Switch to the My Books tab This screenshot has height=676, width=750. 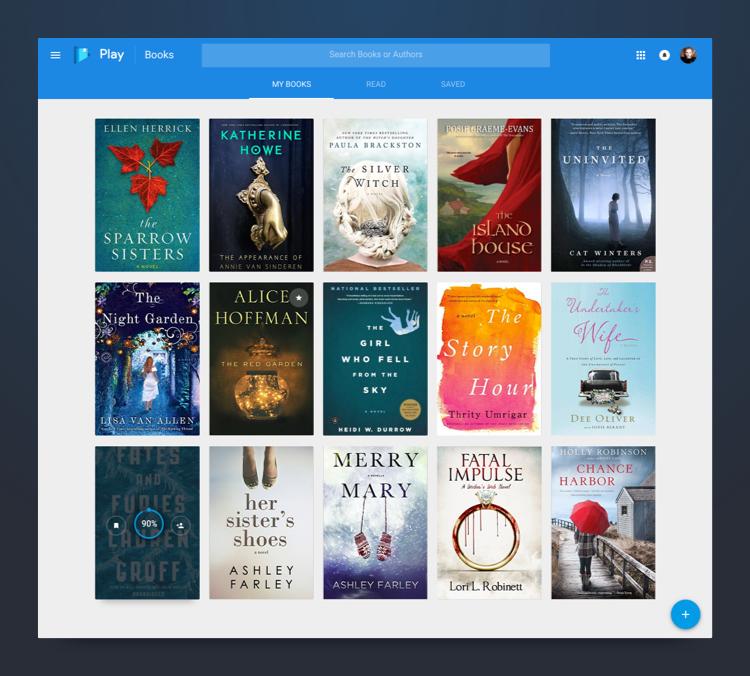[x=291, y=84]
